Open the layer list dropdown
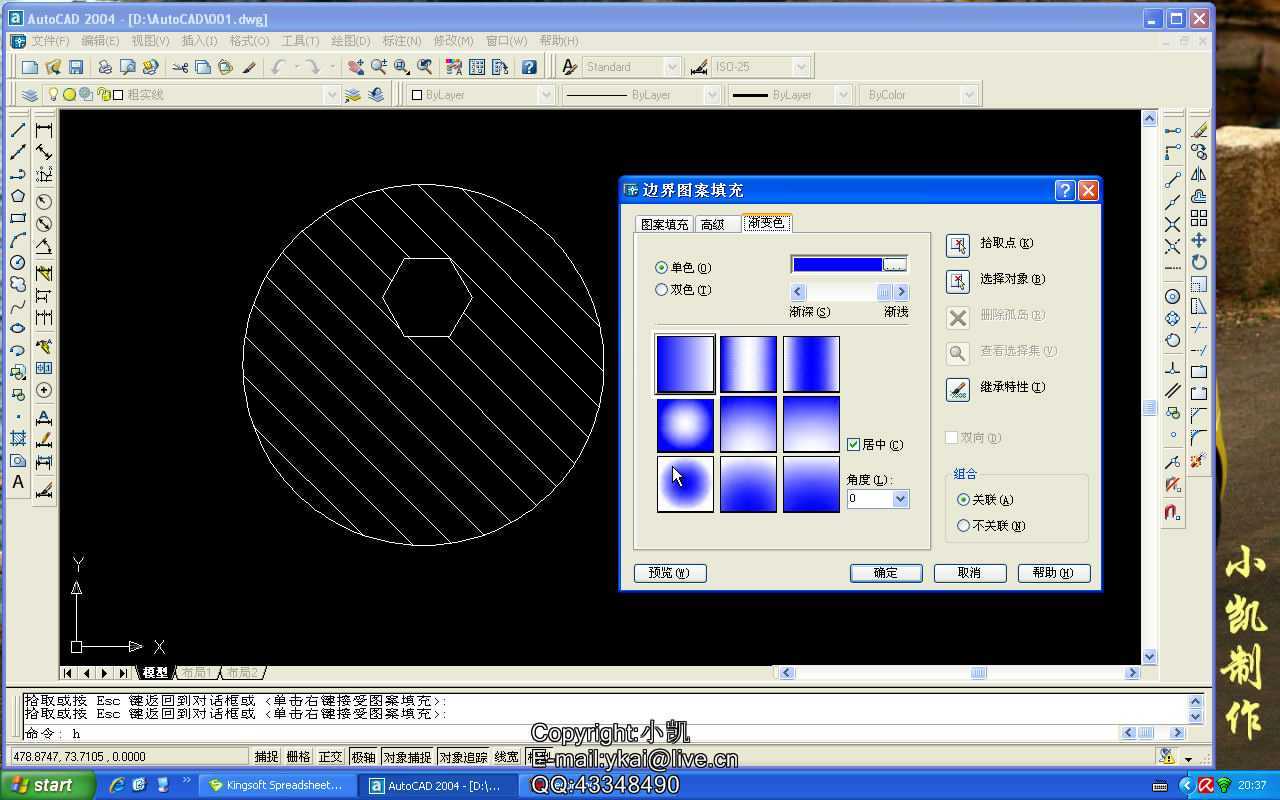This screenshot has width=1280, height=800. click(332, 95)
